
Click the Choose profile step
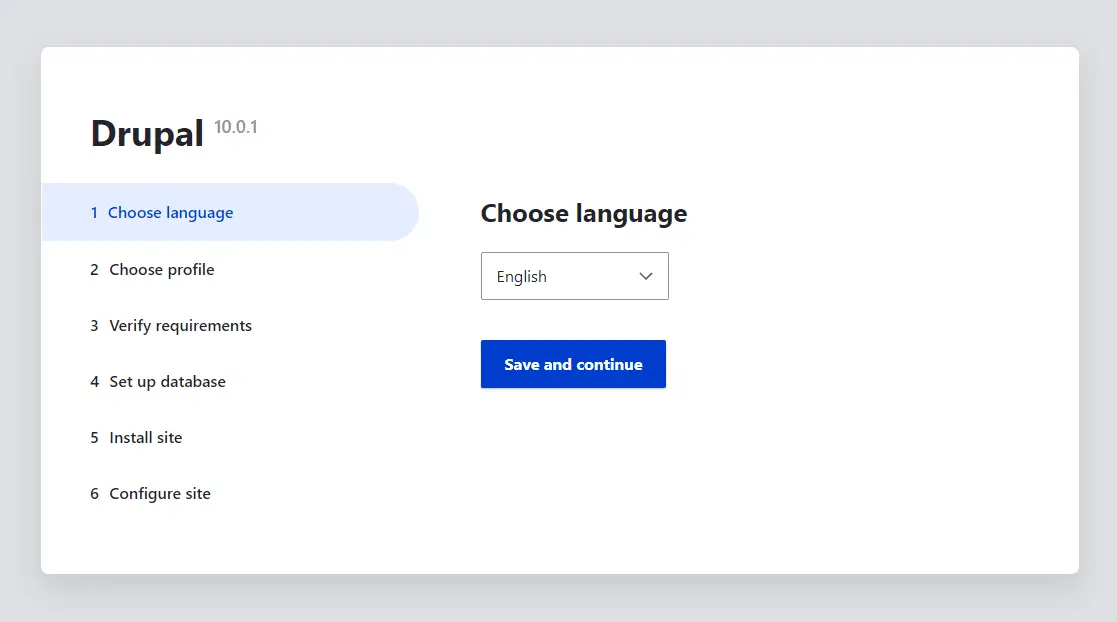pyautogui.click(x=162, y=269)
